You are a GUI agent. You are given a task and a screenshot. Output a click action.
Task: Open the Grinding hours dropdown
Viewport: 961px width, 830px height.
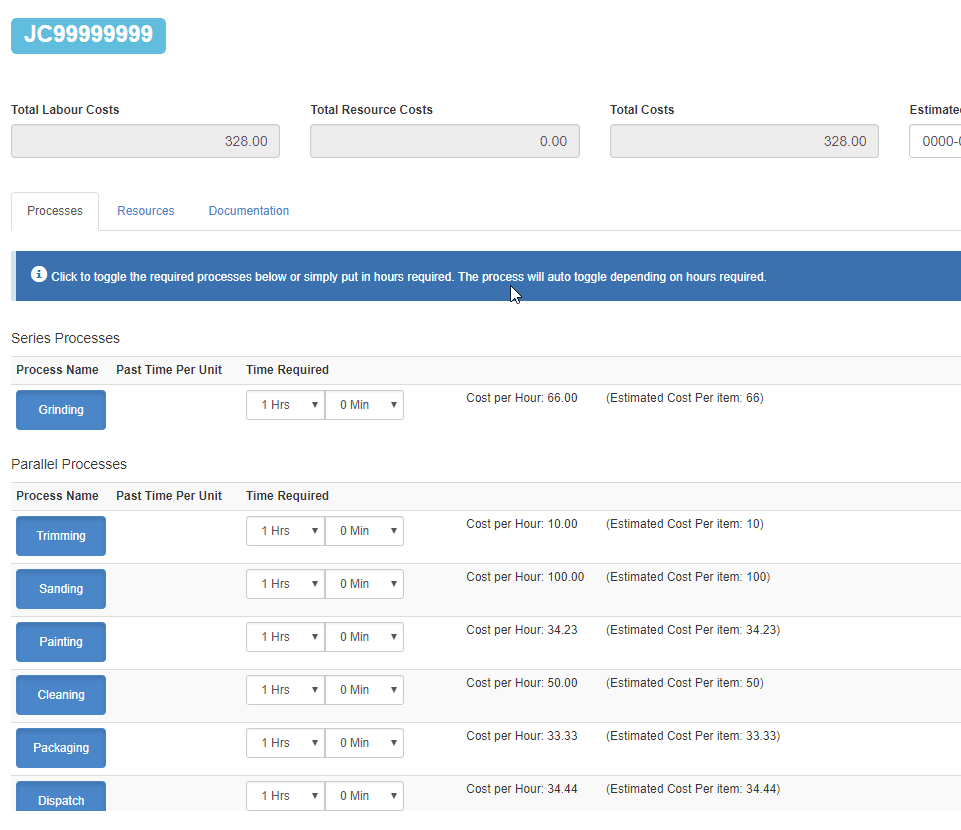tap(285, 405)
